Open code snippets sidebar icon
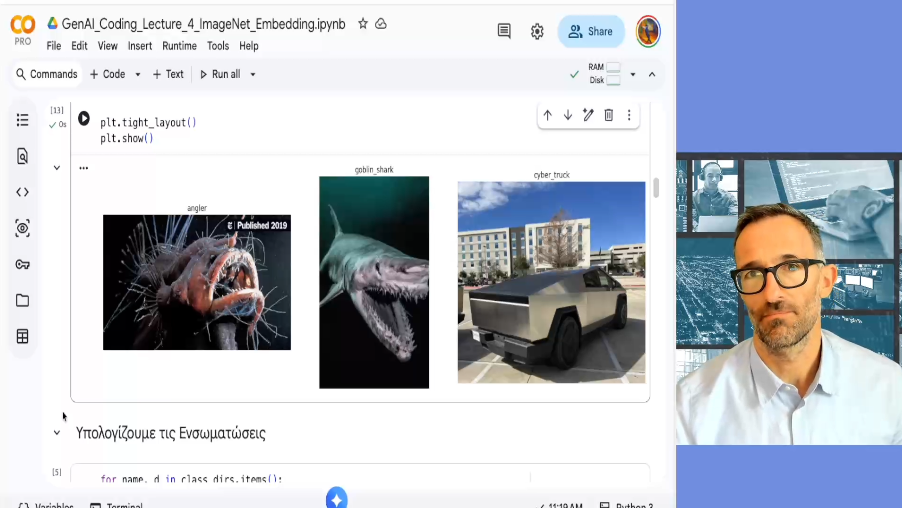The width and height of the screenshot is (902, 508). pyautogui.click(x=22, y=192)
